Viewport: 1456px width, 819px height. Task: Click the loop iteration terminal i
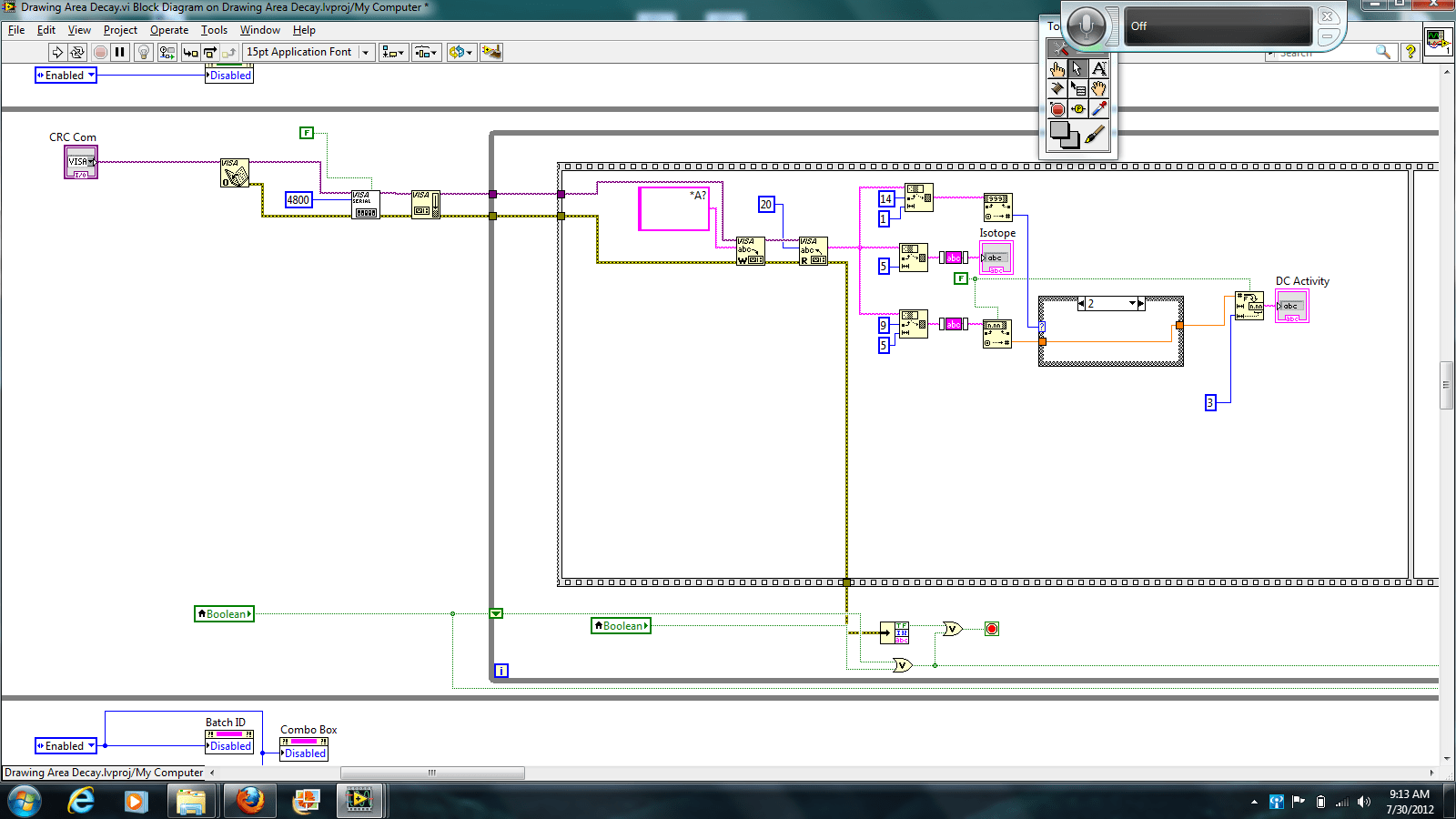click(x=501, y=671)
